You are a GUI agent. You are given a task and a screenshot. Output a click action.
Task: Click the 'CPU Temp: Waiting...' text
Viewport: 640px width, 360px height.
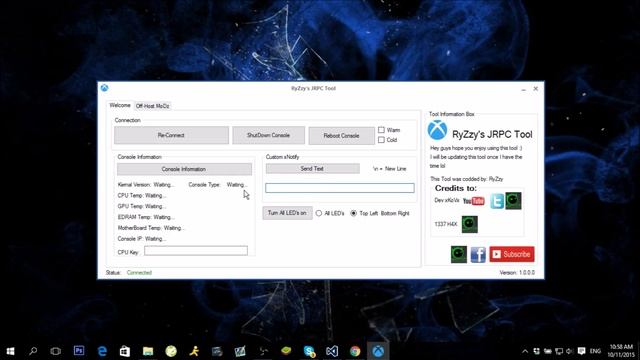click(142, 196)
